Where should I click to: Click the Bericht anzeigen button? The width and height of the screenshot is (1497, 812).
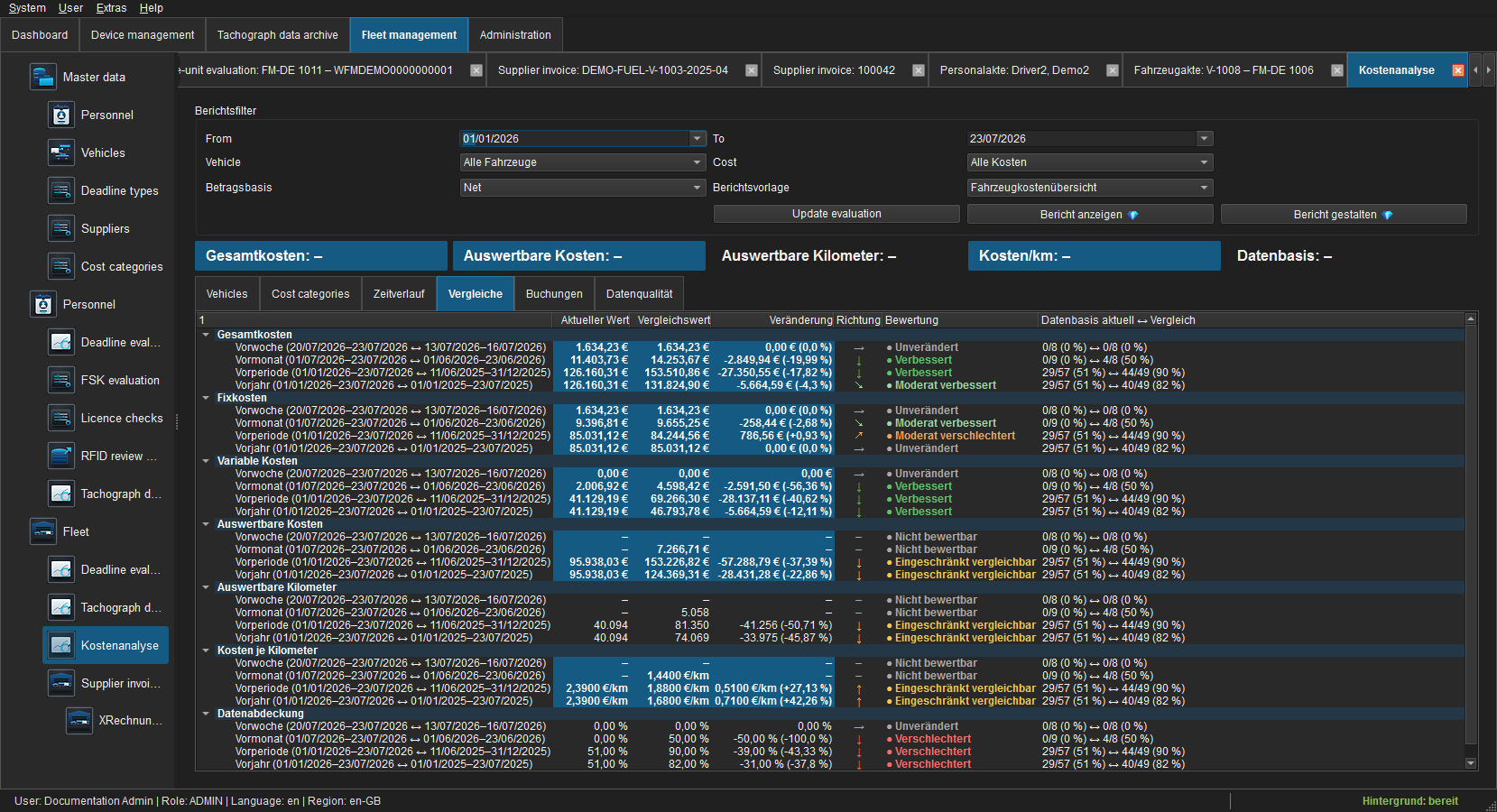tap(1090, 214)
